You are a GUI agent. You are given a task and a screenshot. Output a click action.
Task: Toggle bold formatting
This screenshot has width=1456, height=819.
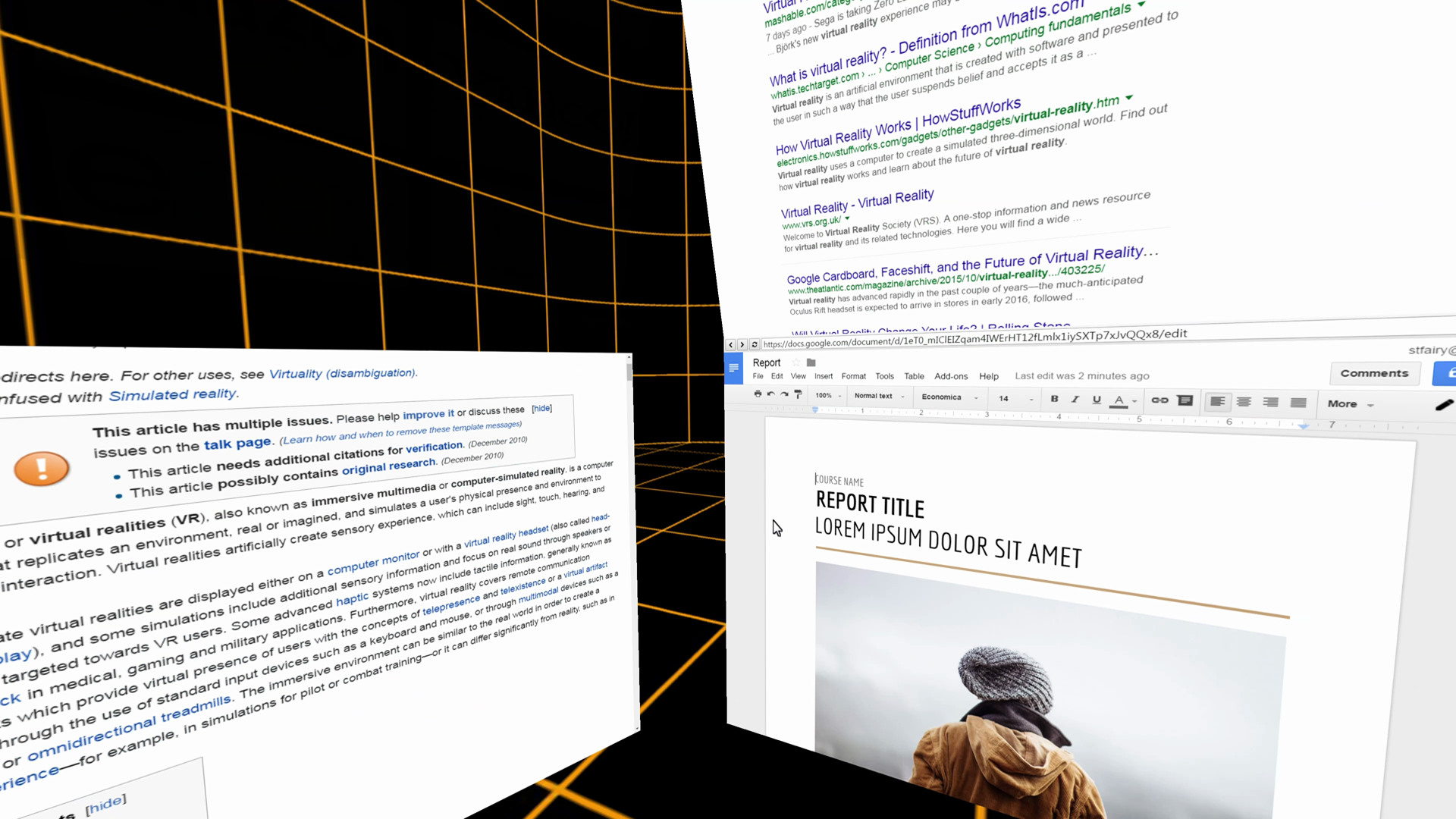(1054, 398)
